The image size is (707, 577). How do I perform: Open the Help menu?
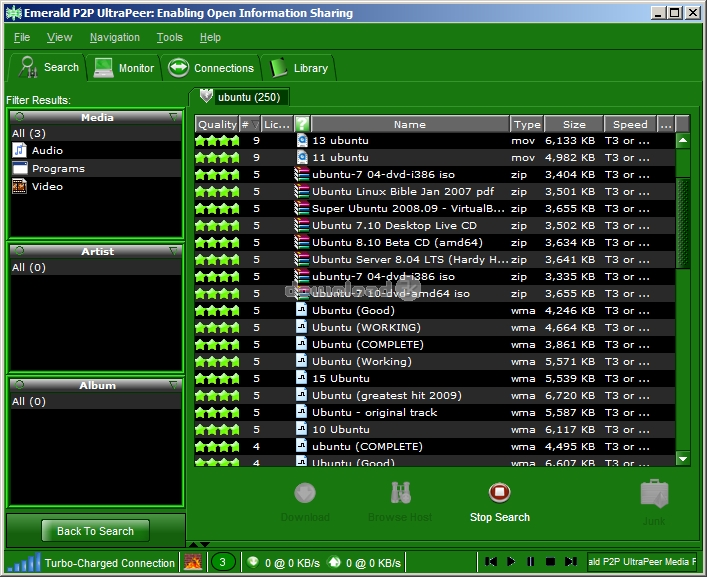point(210,37)
